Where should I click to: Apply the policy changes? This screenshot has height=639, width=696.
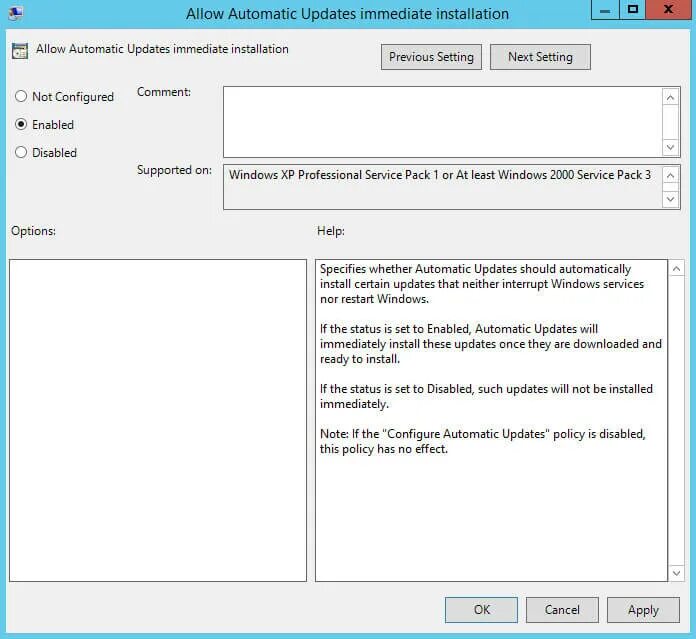pyautogui.click(x=643, y=610)
